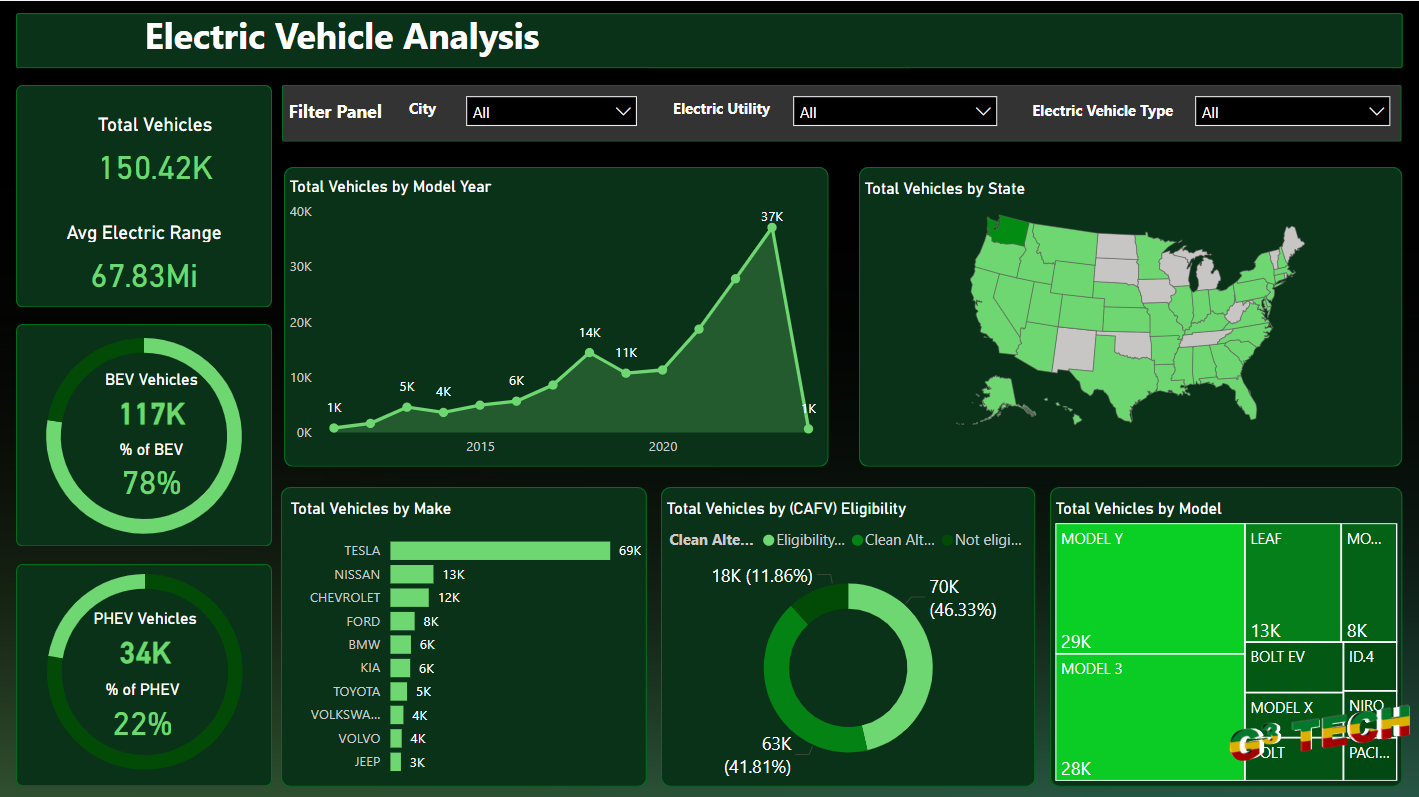Select the MODEL 3 treemap tile
Viewport: 1419px width, 797px height.
coord(1150,718)
